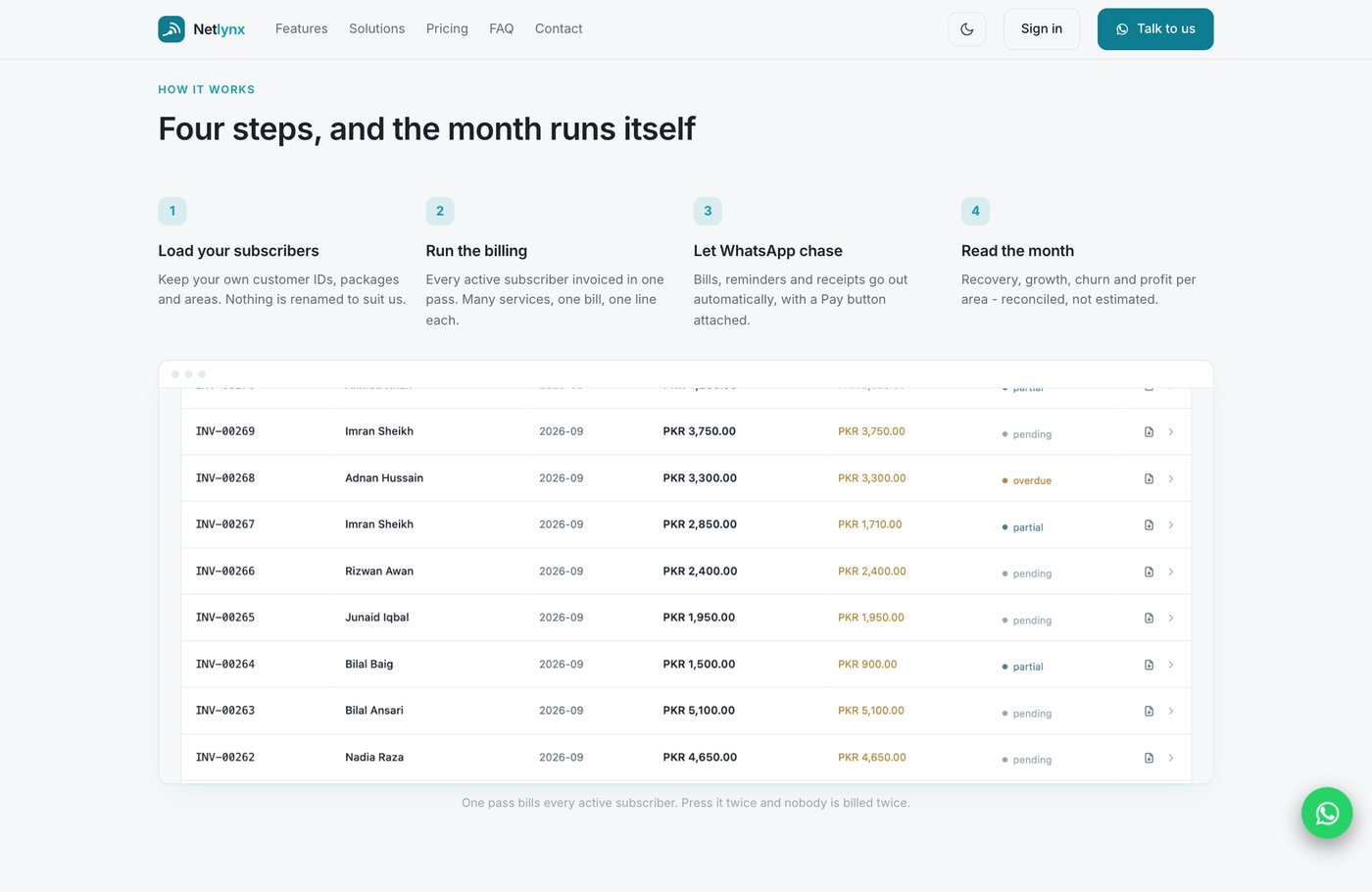1372x892 pixels.
Task: Expand the INV-00265 row chevron
Action: 1171,619
